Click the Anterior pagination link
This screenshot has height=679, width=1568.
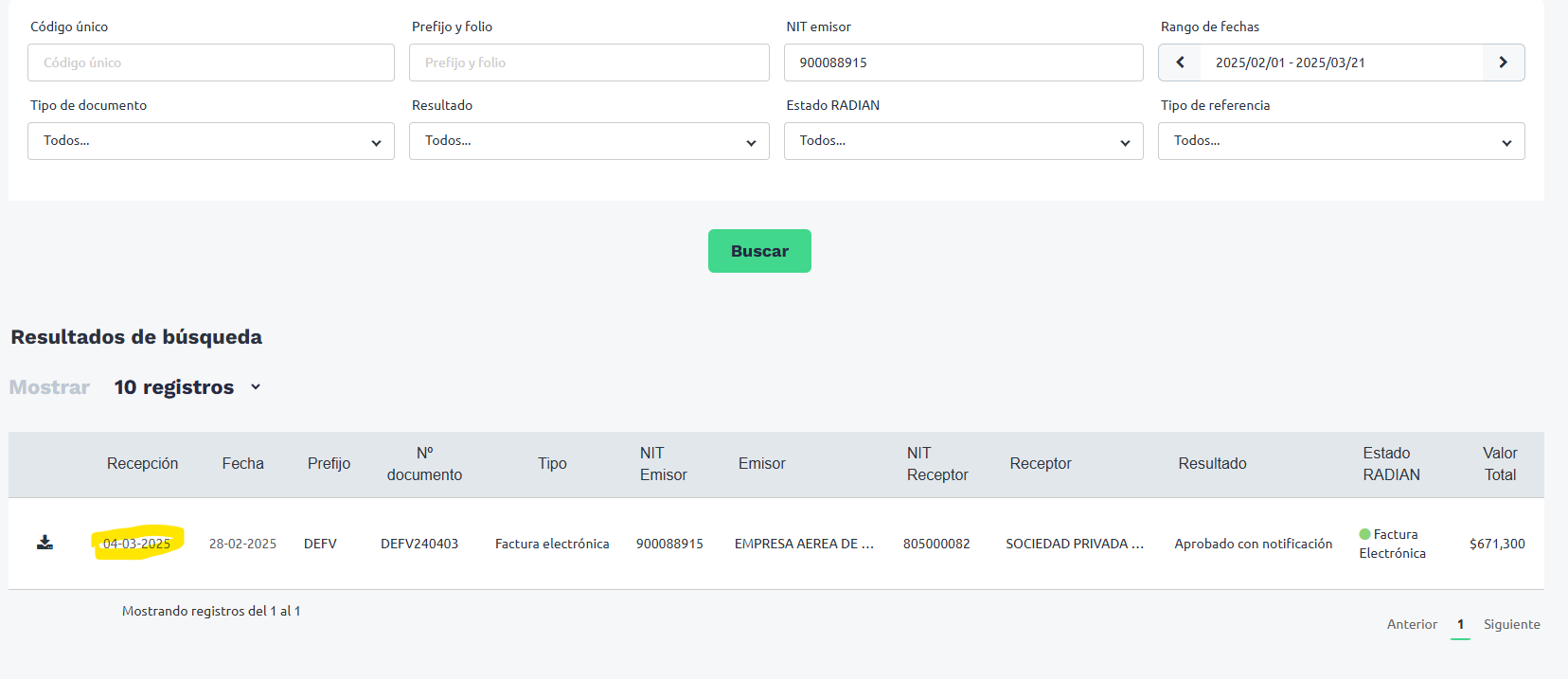(1412, 624)
